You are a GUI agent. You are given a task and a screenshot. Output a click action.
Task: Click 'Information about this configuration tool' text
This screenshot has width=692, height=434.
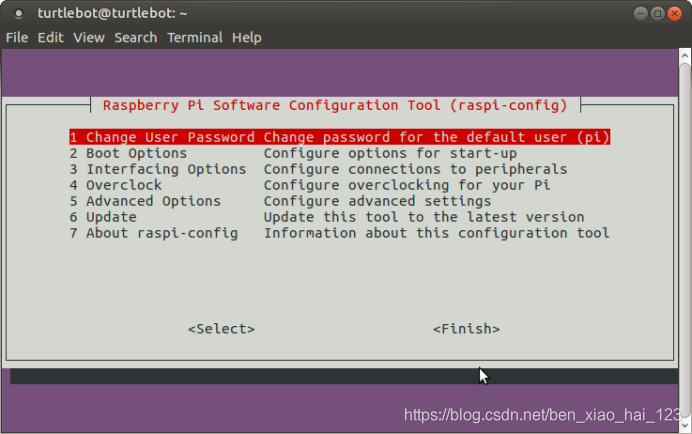tap(436, 233)
